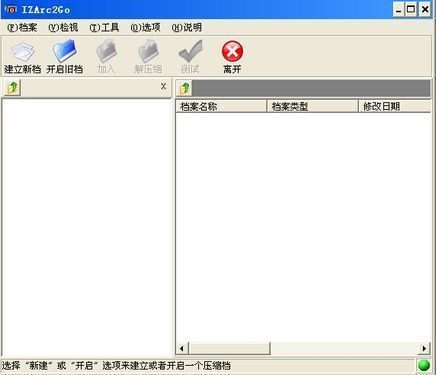Open the 检视 view menu

(63, 27)
